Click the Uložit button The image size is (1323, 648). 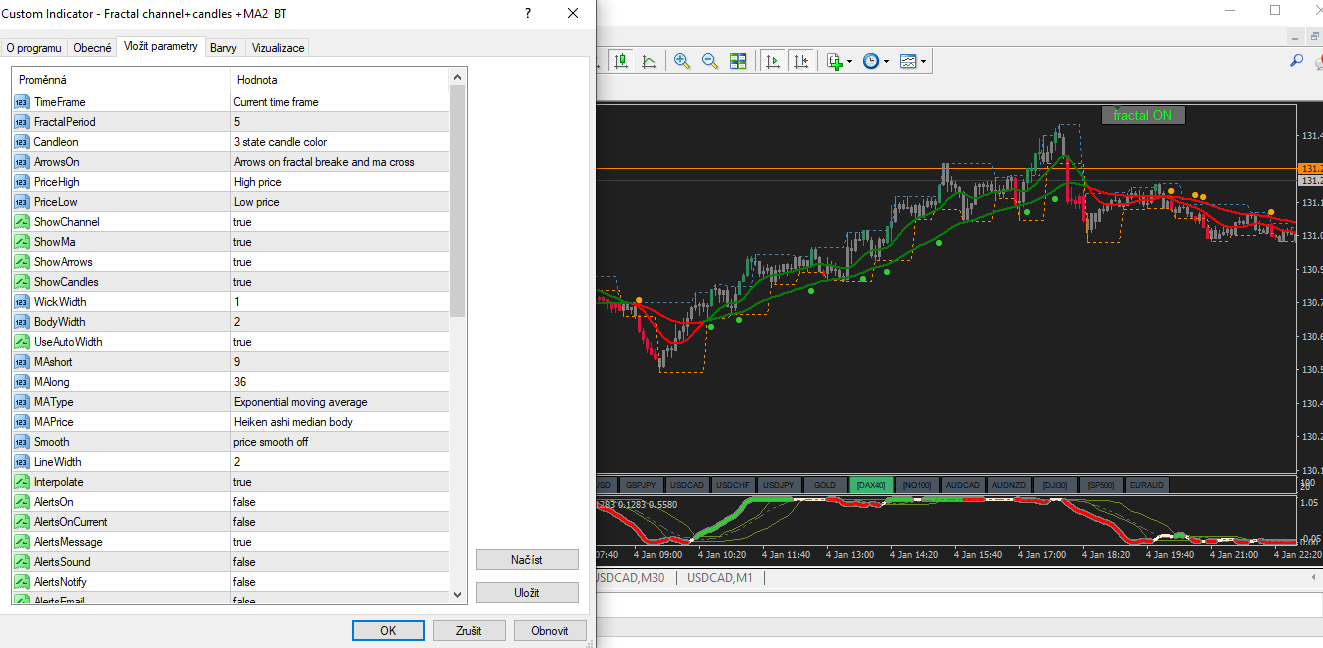[x=527, y=592]
